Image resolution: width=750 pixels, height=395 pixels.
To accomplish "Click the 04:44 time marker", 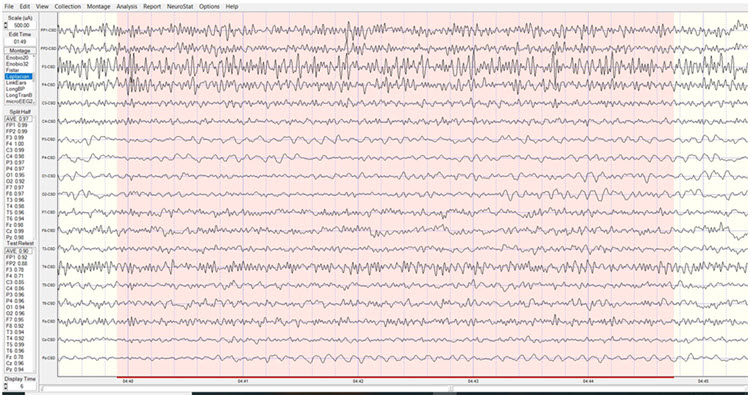I will pyautogui.click(x=588, y=382).
